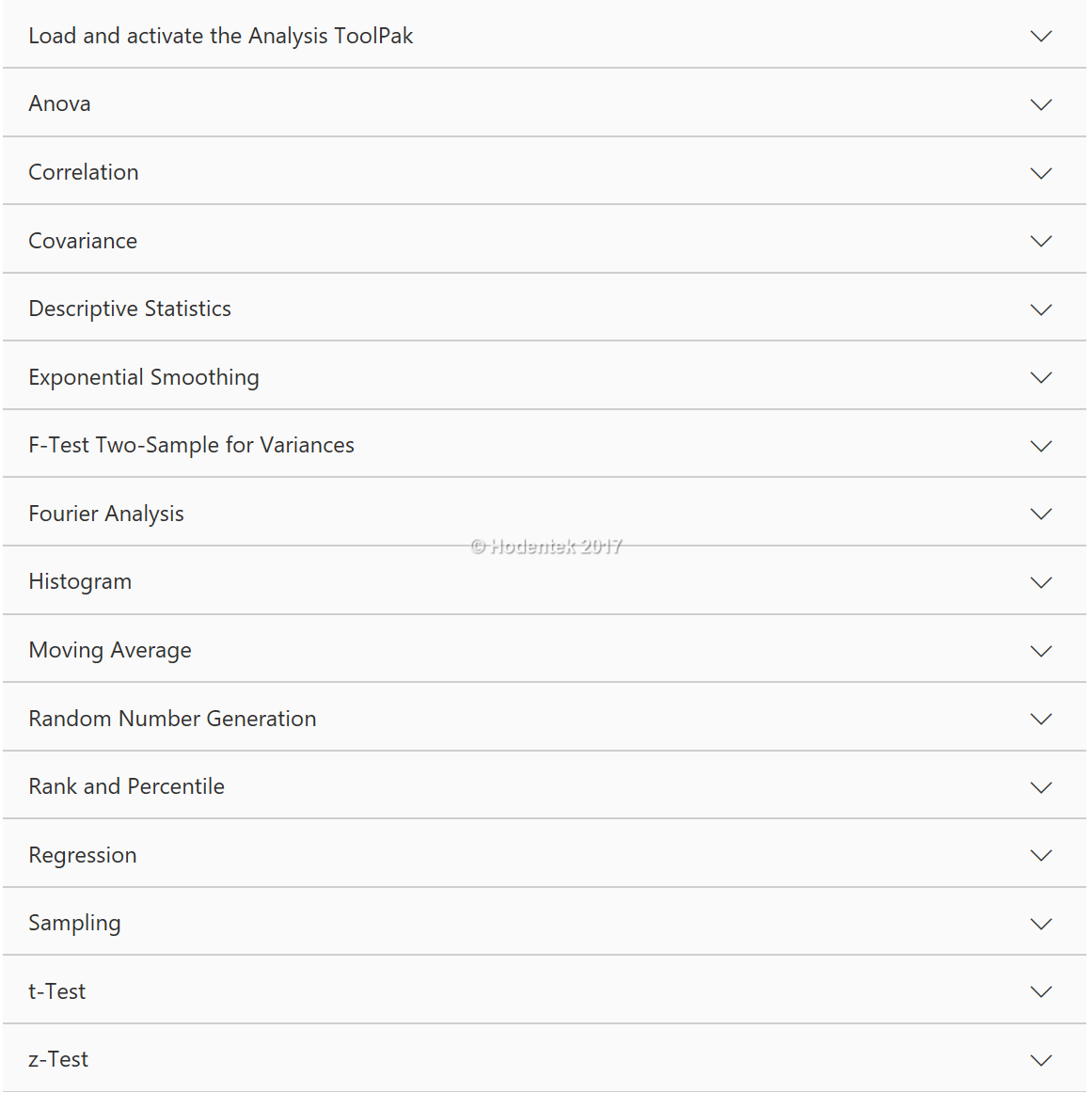
Task: Expand the Rank and Percentile chevron
Action: pyautogui.click(x=1040, y=787)
